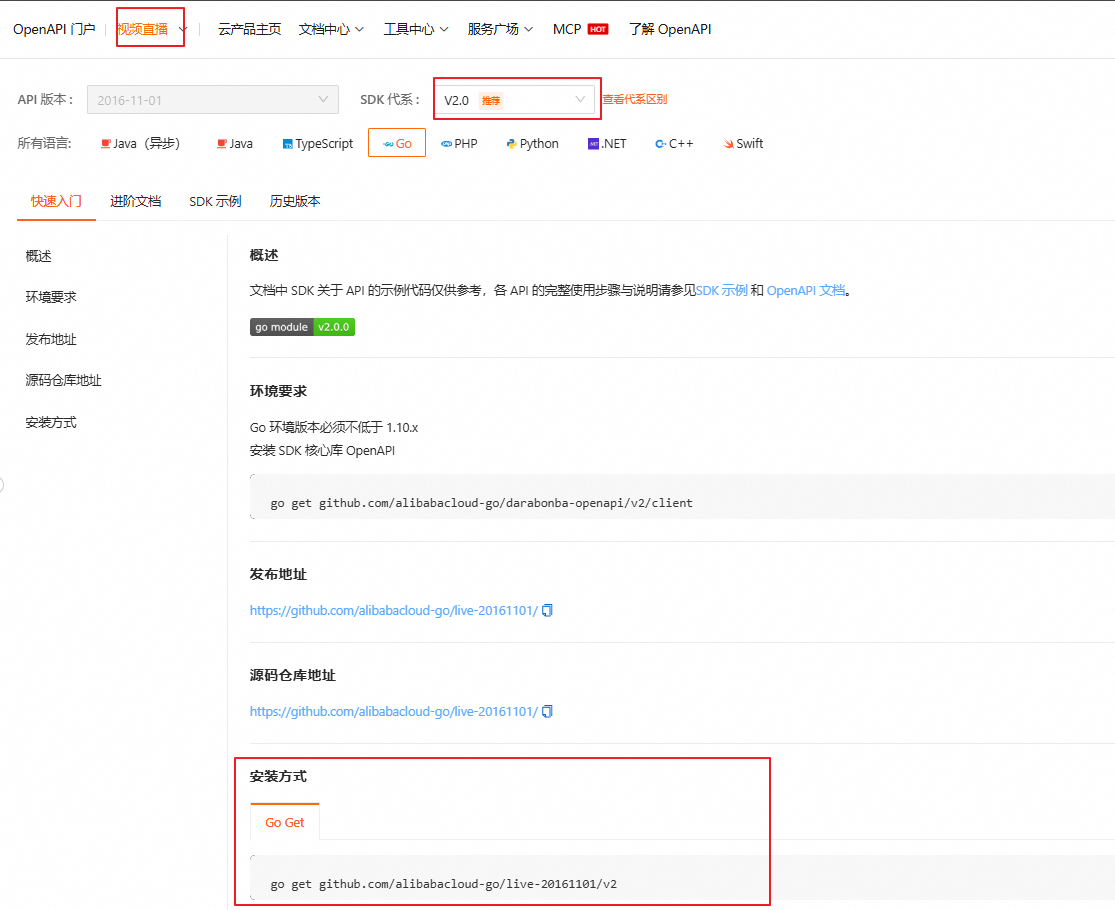Expand the 文档中心 menu
The width and height of the screenshot is (1115, 910).
point(331,29)
